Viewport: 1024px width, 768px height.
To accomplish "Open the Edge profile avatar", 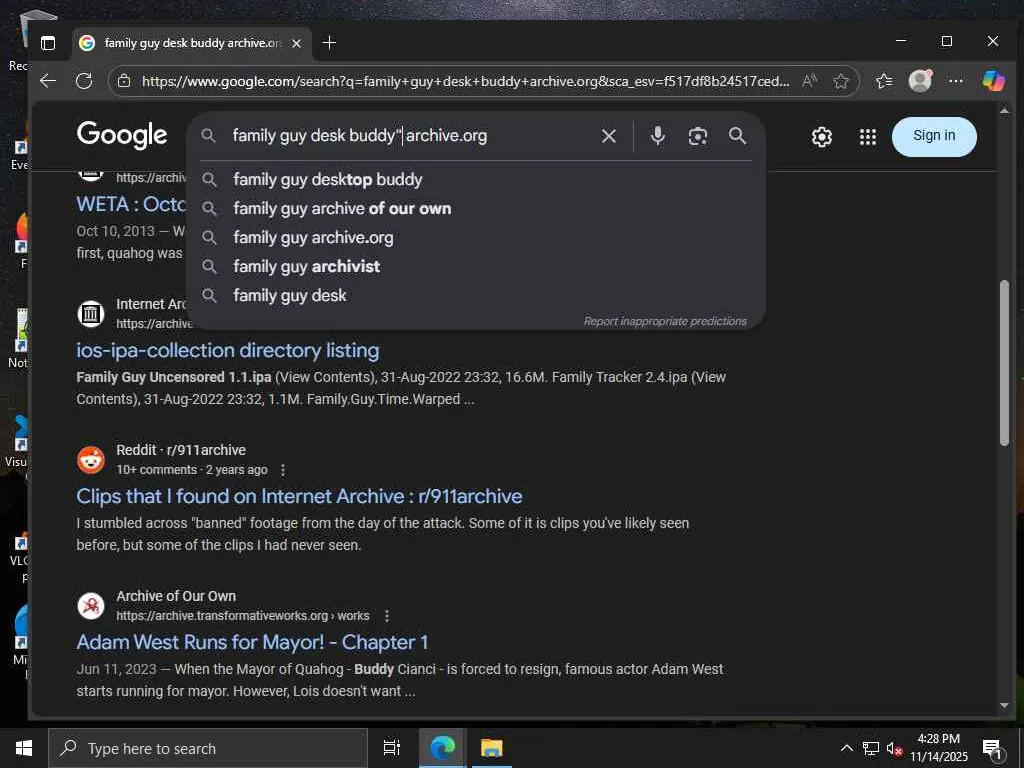I will 920,81.
